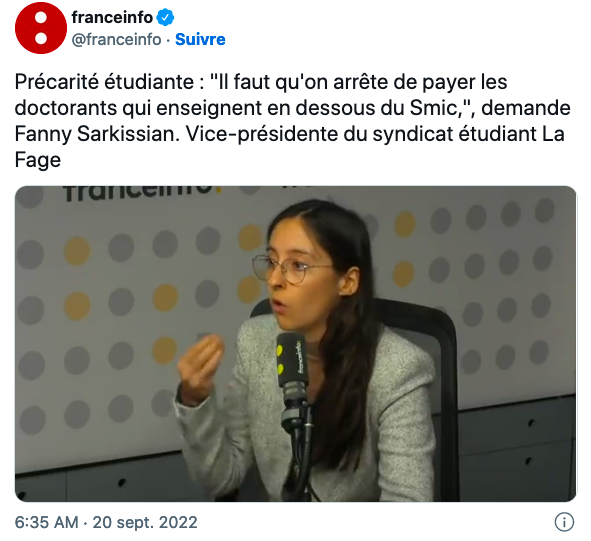
Task: Click the words Précarité étudiante
Action: pos(104,82)
